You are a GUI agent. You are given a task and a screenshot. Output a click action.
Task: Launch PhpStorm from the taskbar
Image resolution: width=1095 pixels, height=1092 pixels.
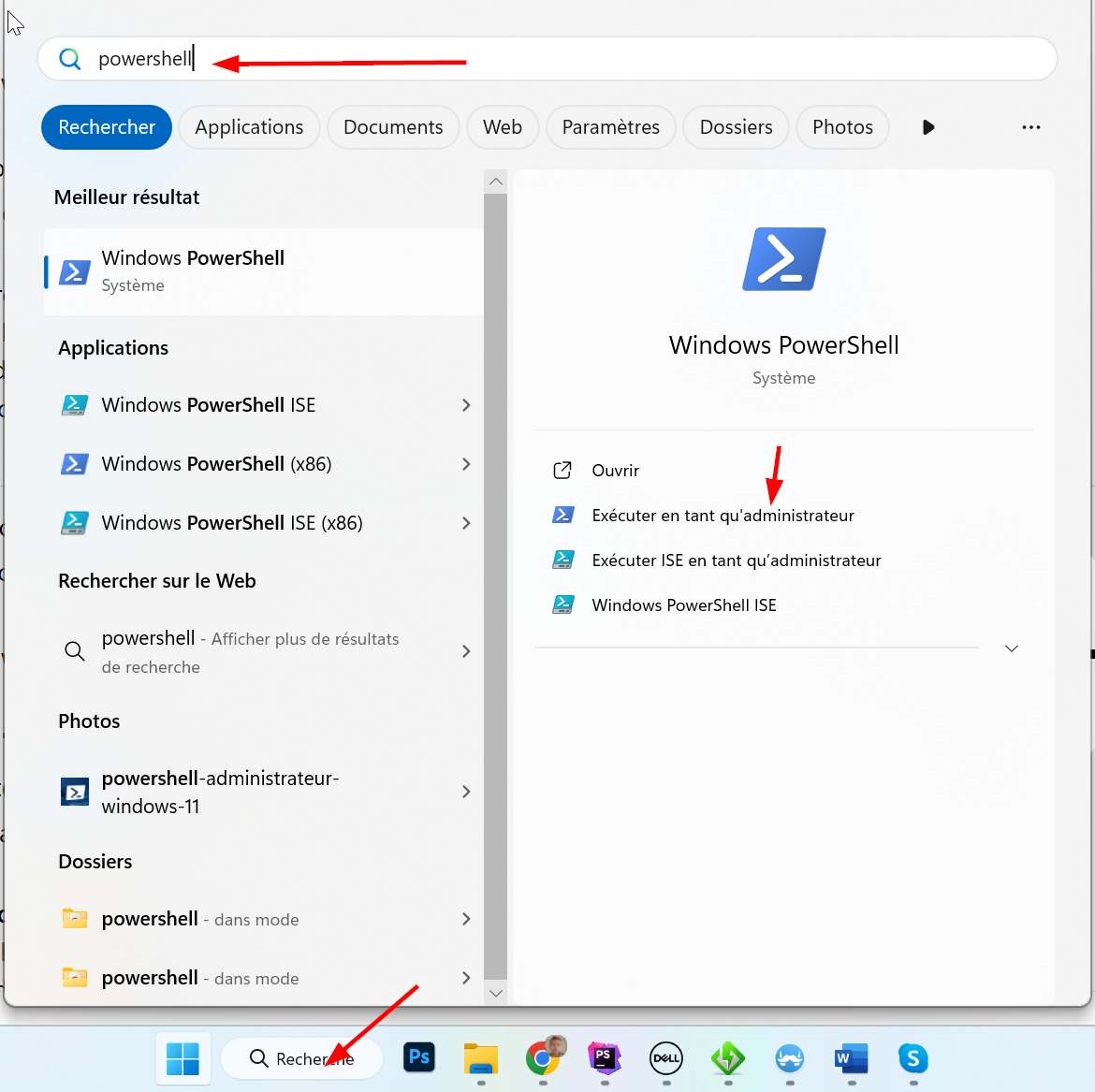[x=605, y=1057]
